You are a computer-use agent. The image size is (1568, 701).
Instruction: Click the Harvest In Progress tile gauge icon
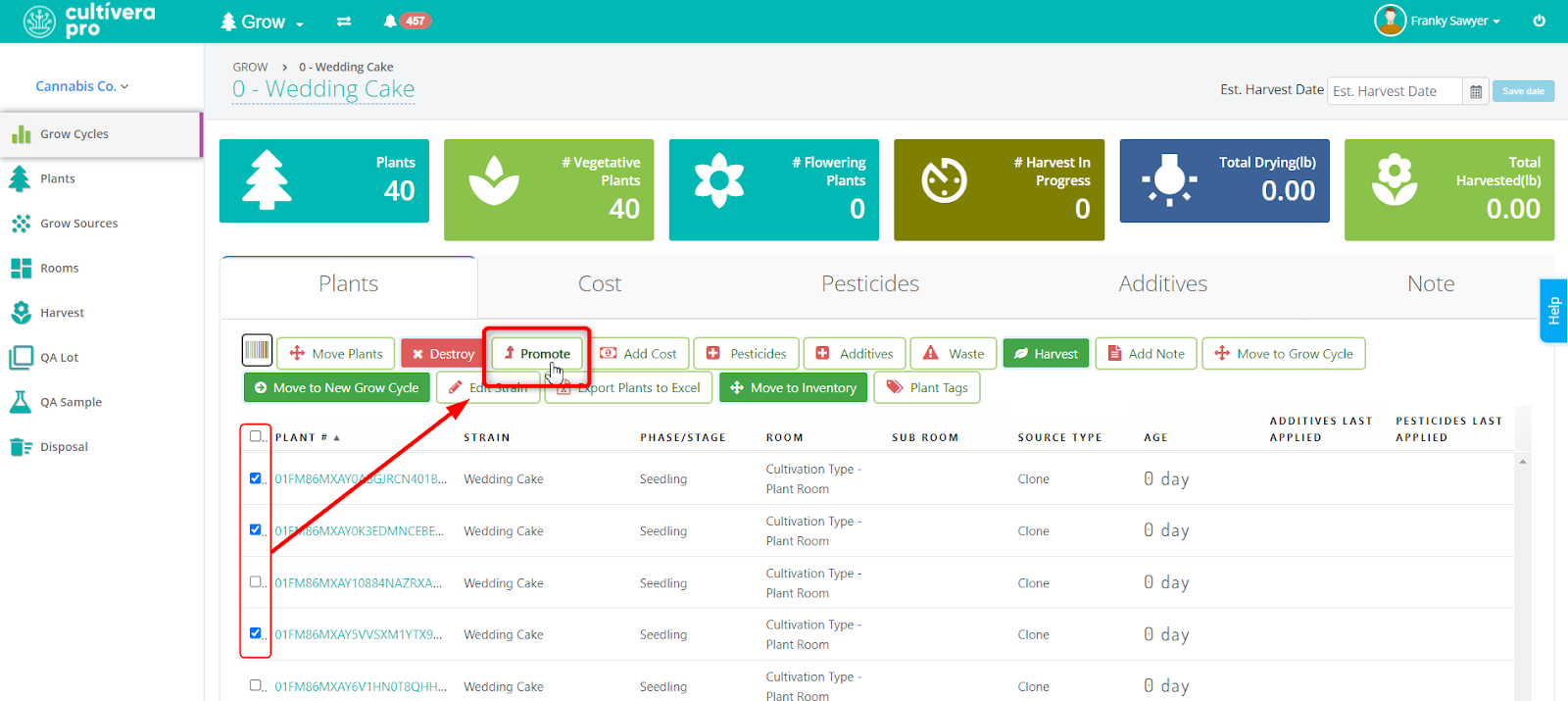pos(945,180)
